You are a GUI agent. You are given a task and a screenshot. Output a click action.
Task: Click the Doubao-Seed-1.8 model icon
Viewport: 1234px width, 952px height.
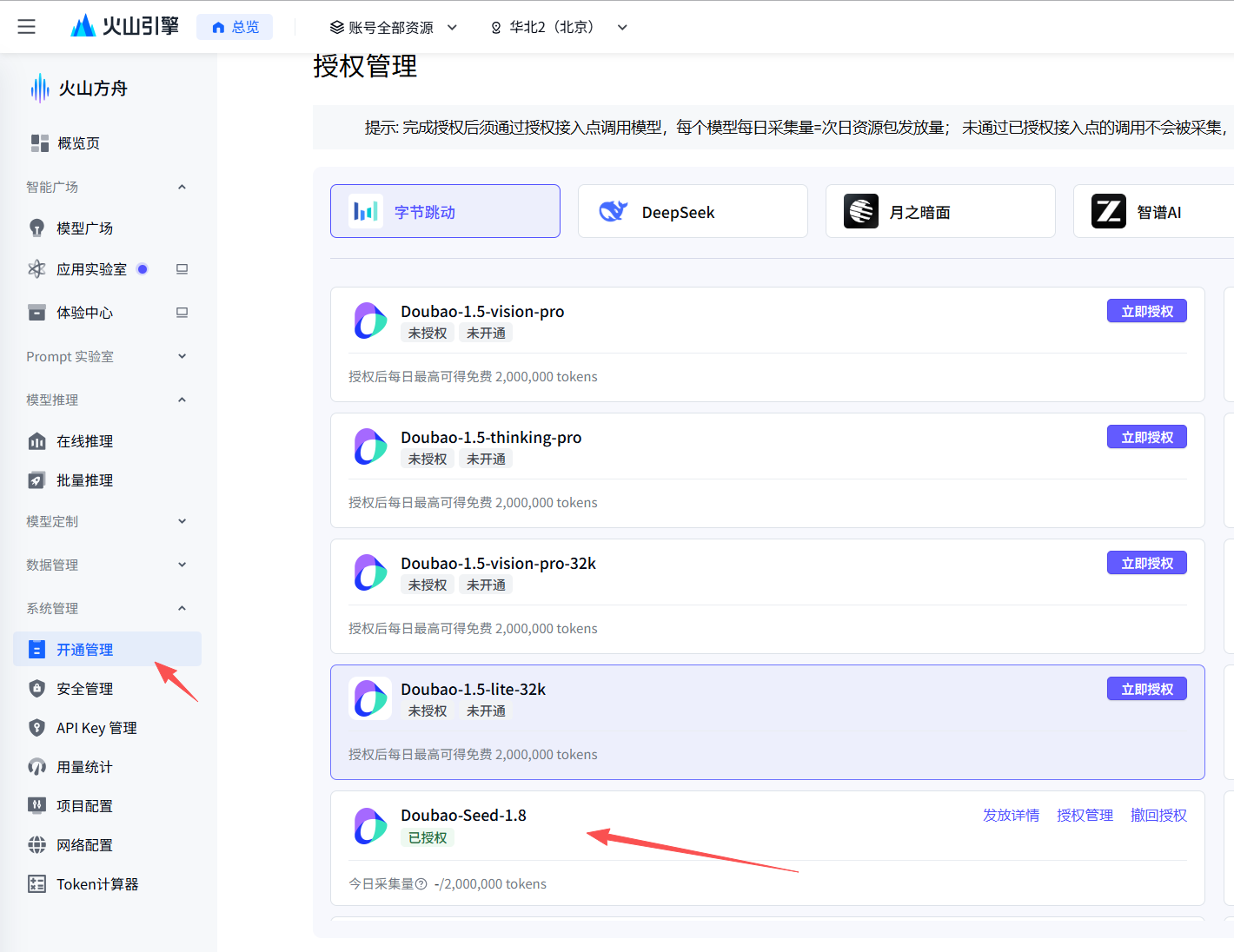click(x=370, y=826)
